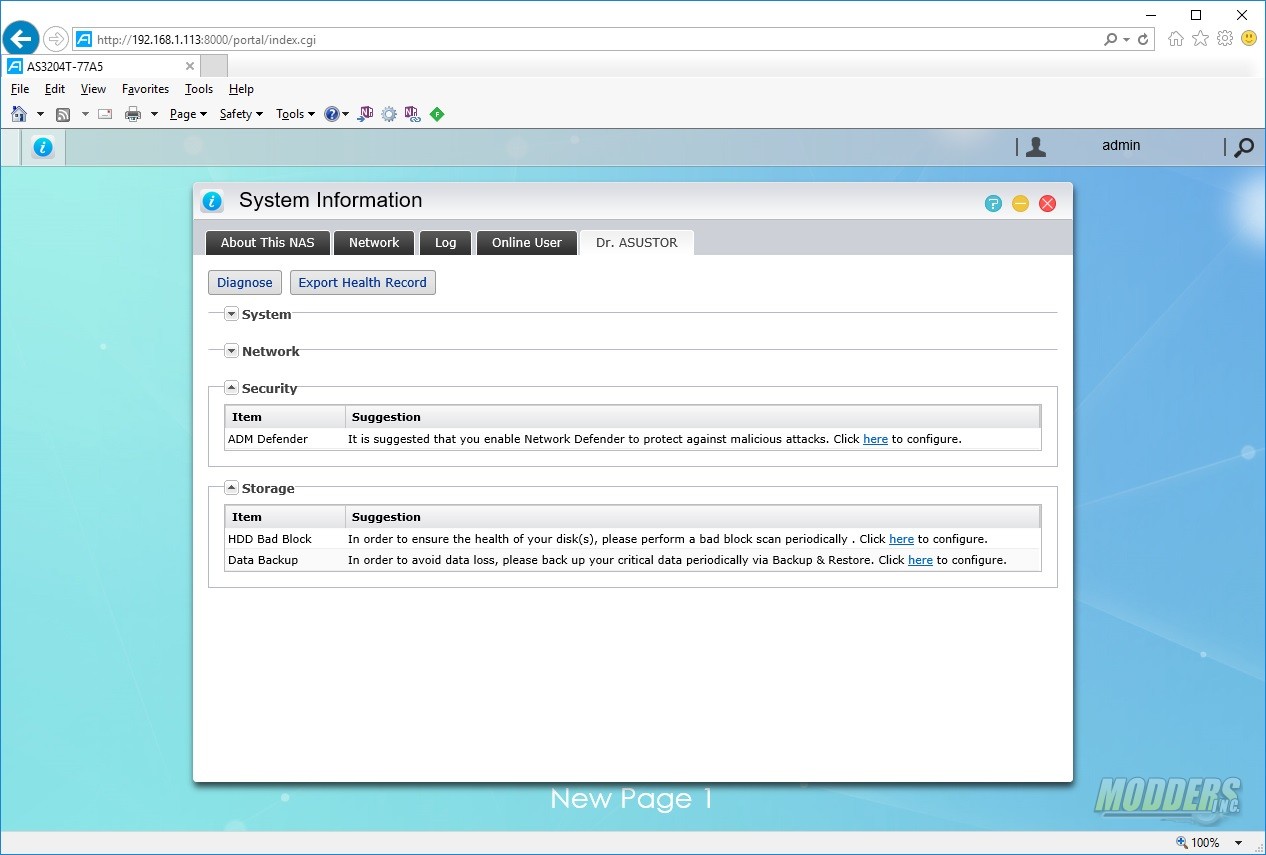The image size is (1266, 855).
Task: Click the Read Mail envelope icon
Action: click(x=105, y=114)
